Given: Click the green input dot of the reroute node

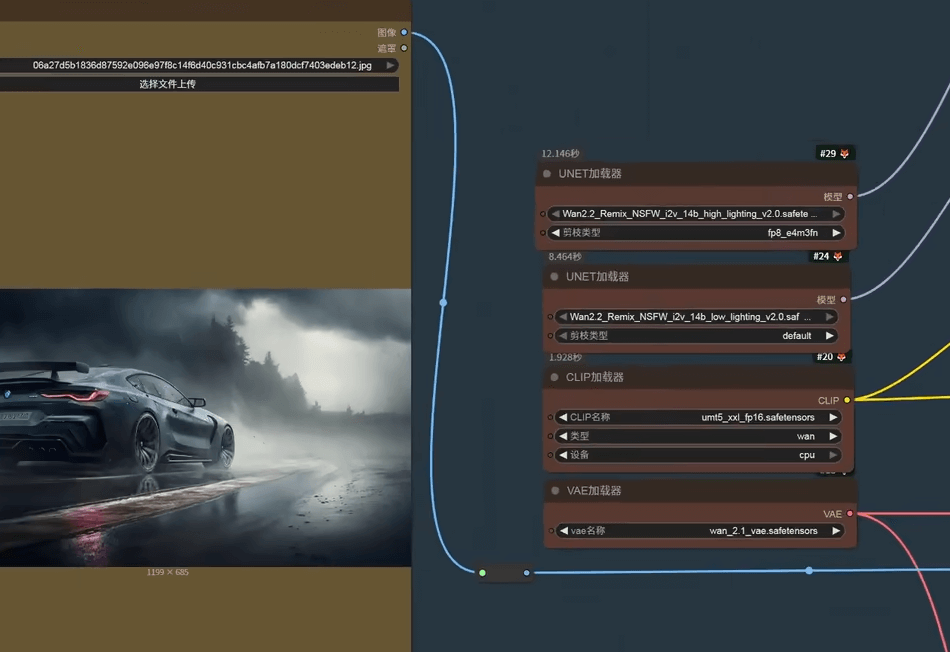Looking at the screenshot, I should coord(482,573).
